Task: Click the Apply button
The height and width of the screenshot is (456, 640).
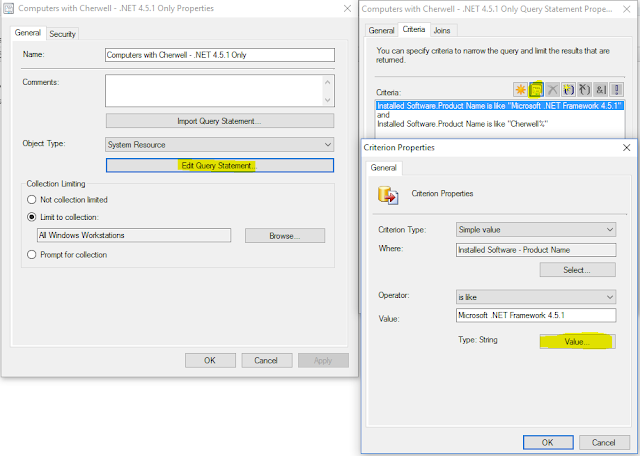Action: click(x=323, y=360)
